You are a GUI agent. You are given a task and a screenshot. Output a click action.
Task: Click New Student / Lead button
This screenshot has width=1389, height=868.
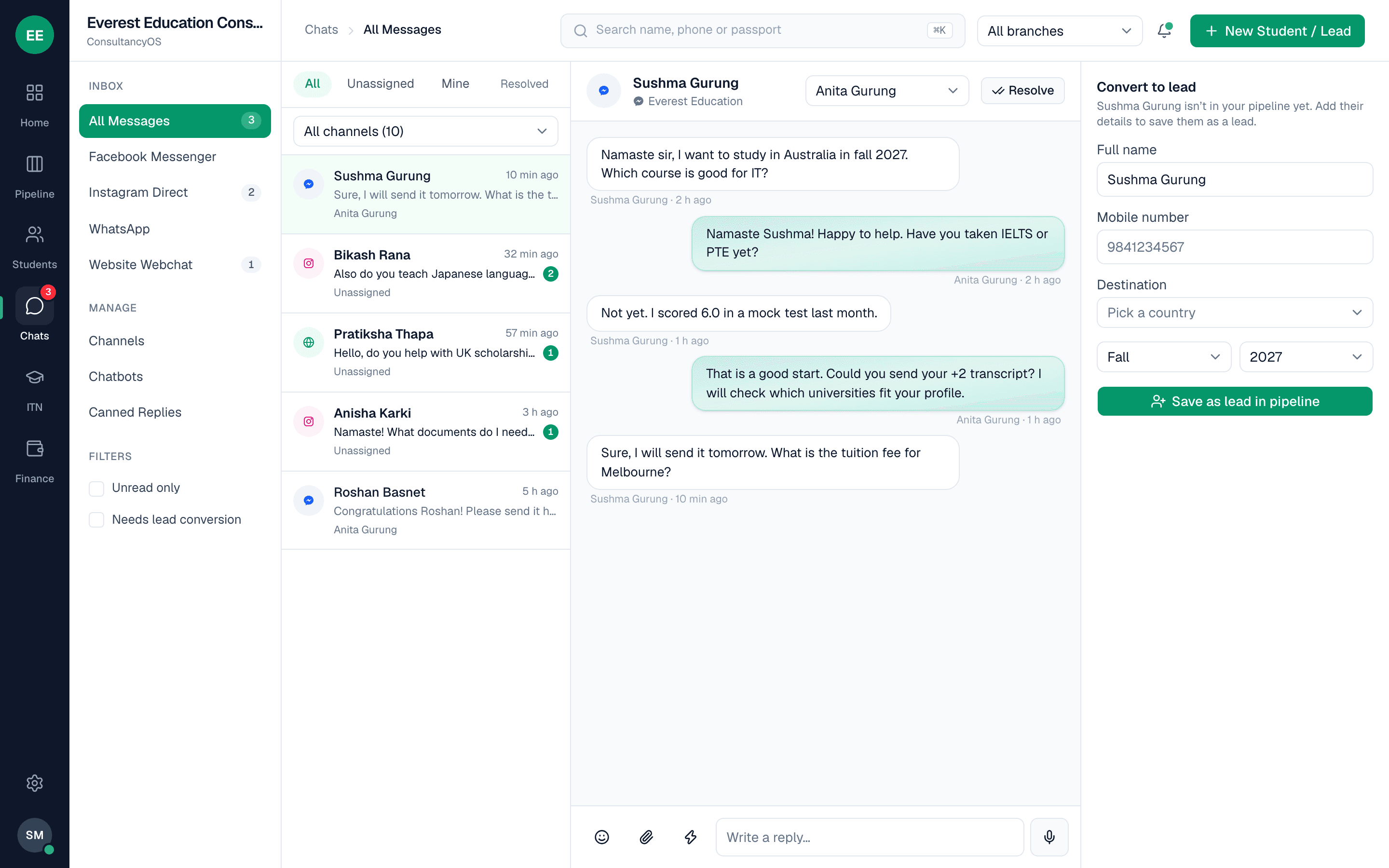[x=1277, y=31]
